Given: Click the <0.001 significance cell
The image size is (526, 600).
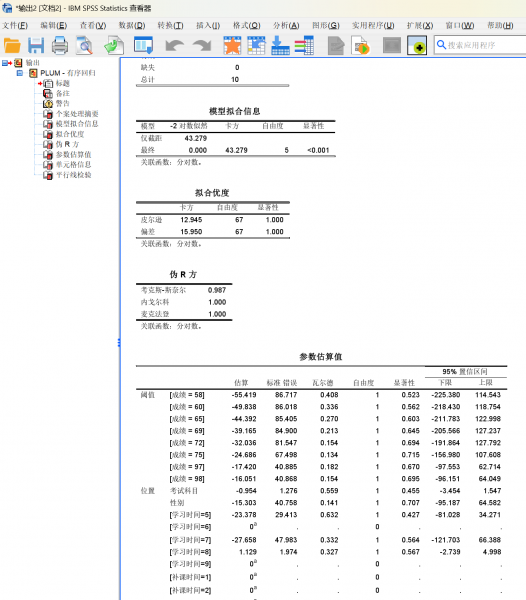Looking at the screenshot, I should (318, 150).
